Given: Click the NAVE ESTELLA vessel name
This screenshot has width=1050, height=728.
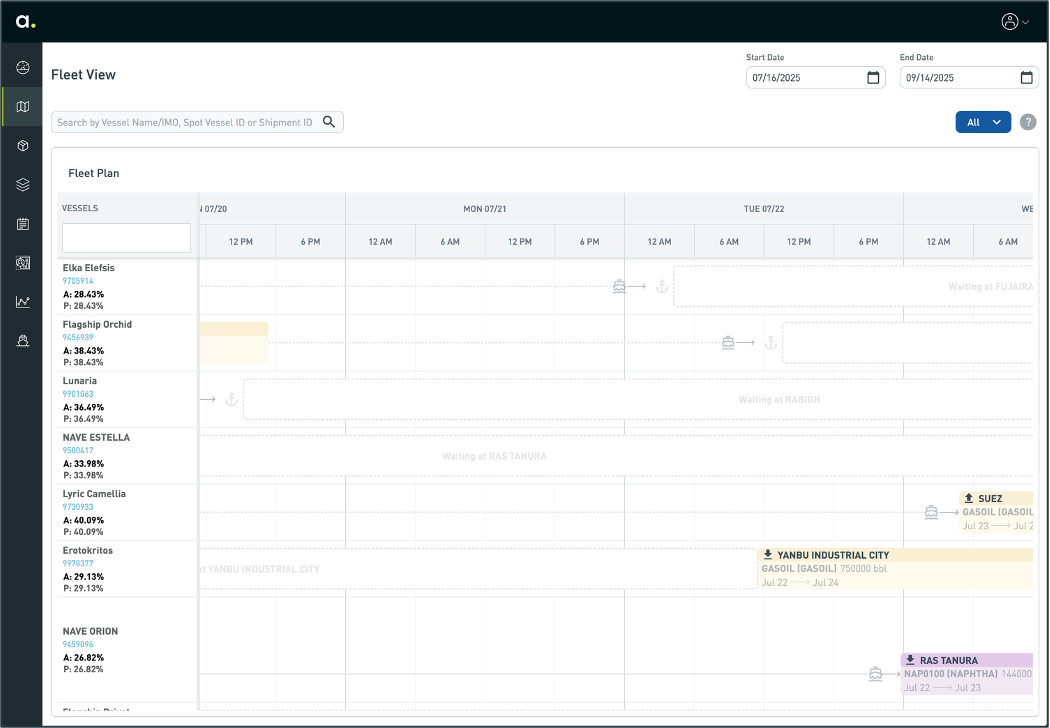Looking at the screenshot, I should point(96,437).
